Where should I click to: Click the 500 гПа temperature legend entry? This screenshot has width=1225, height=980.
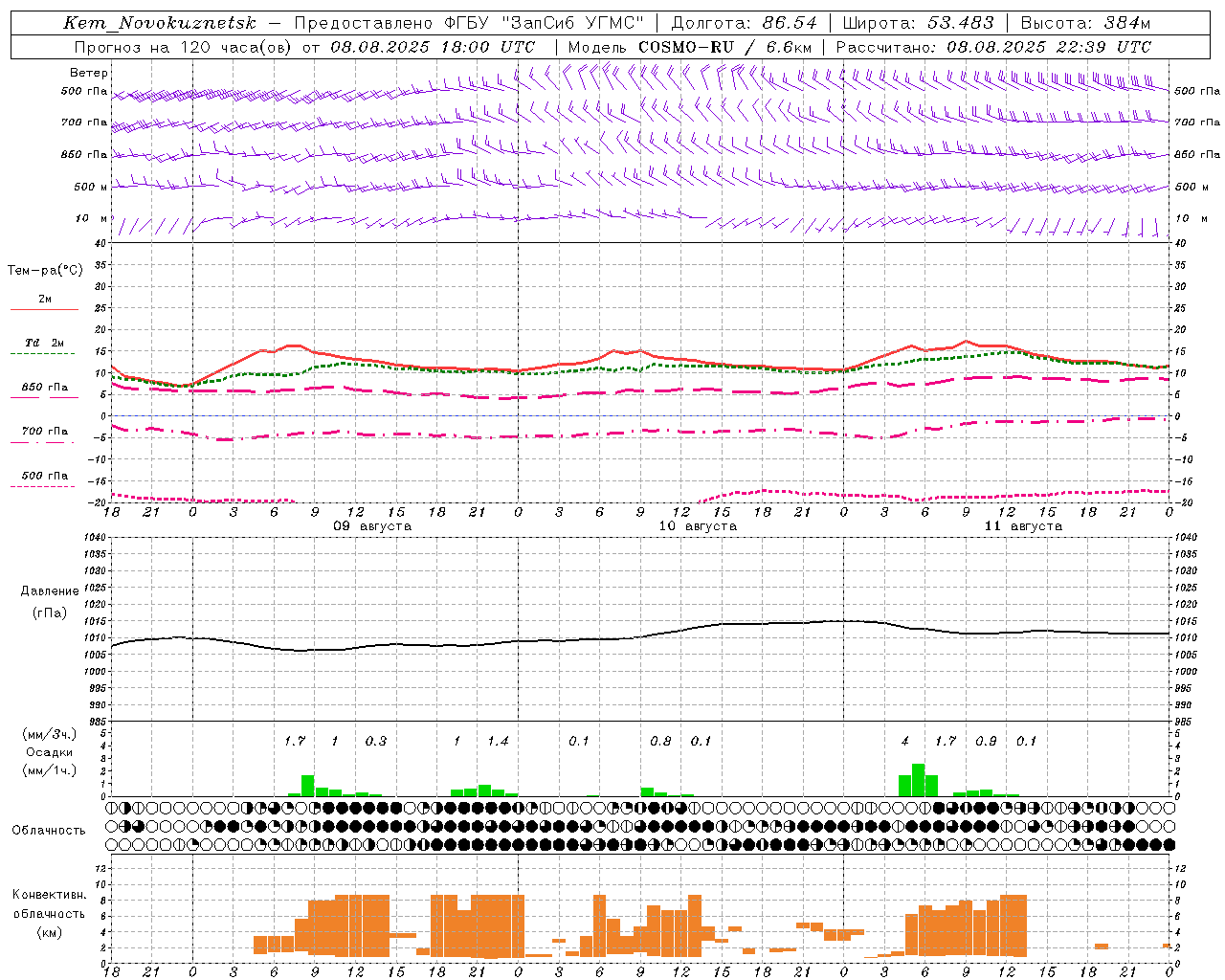pyautogui.click(x=44, y=476)
